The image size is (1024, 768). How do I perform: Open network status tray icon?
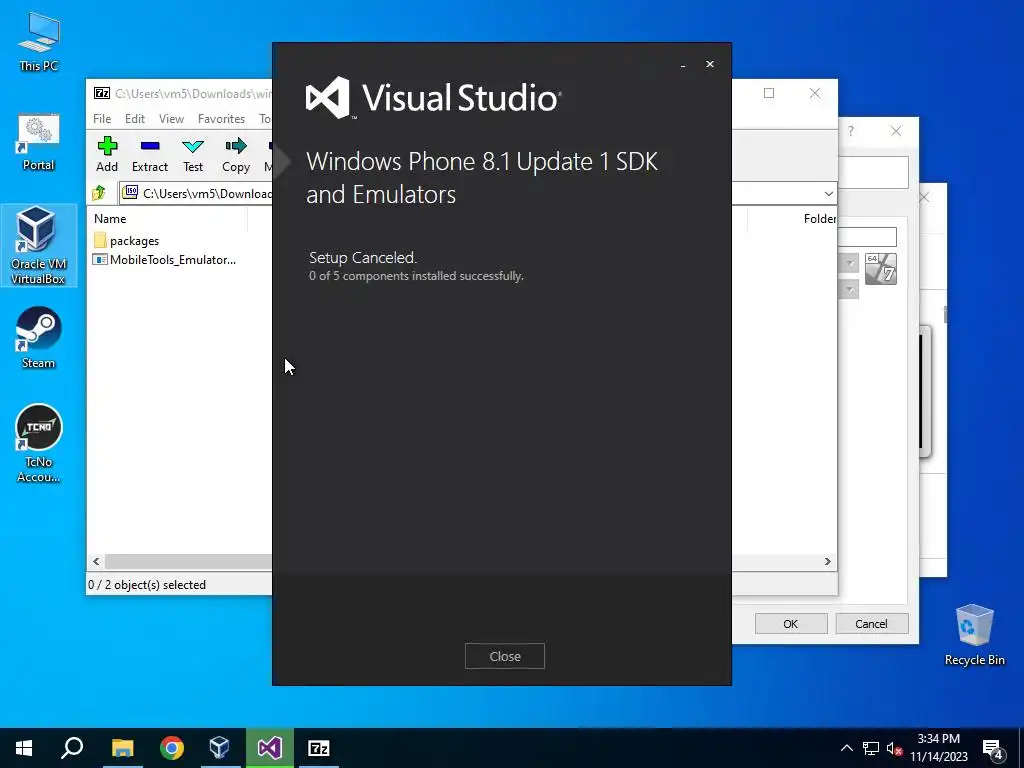(871, 748)
